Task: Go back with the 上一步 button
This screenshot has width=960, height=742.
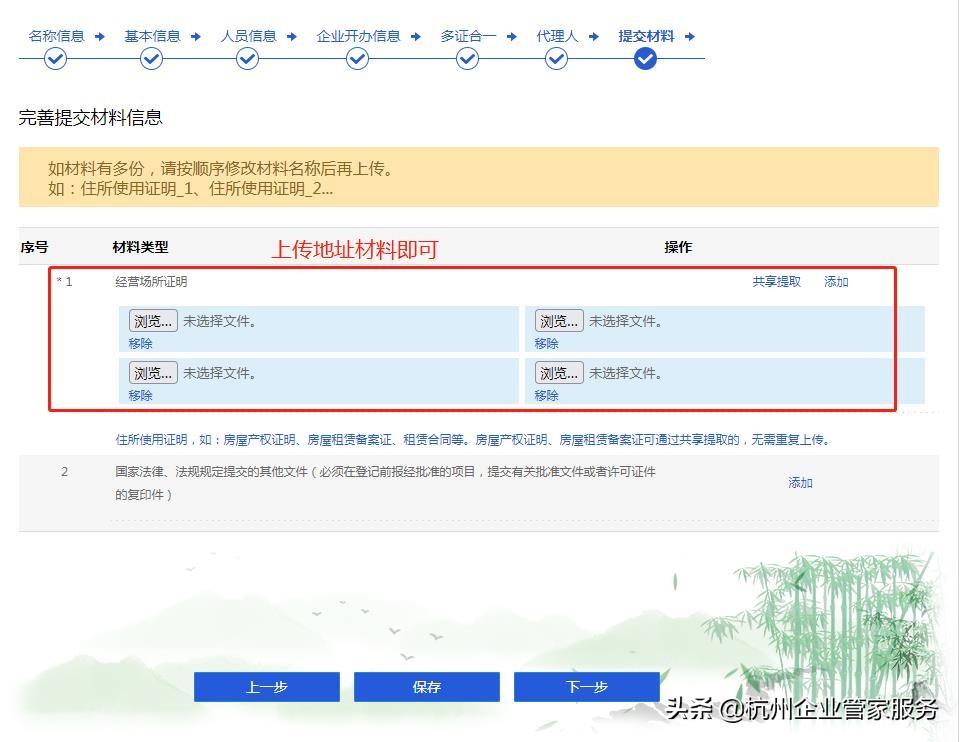Action: [267, 687]
